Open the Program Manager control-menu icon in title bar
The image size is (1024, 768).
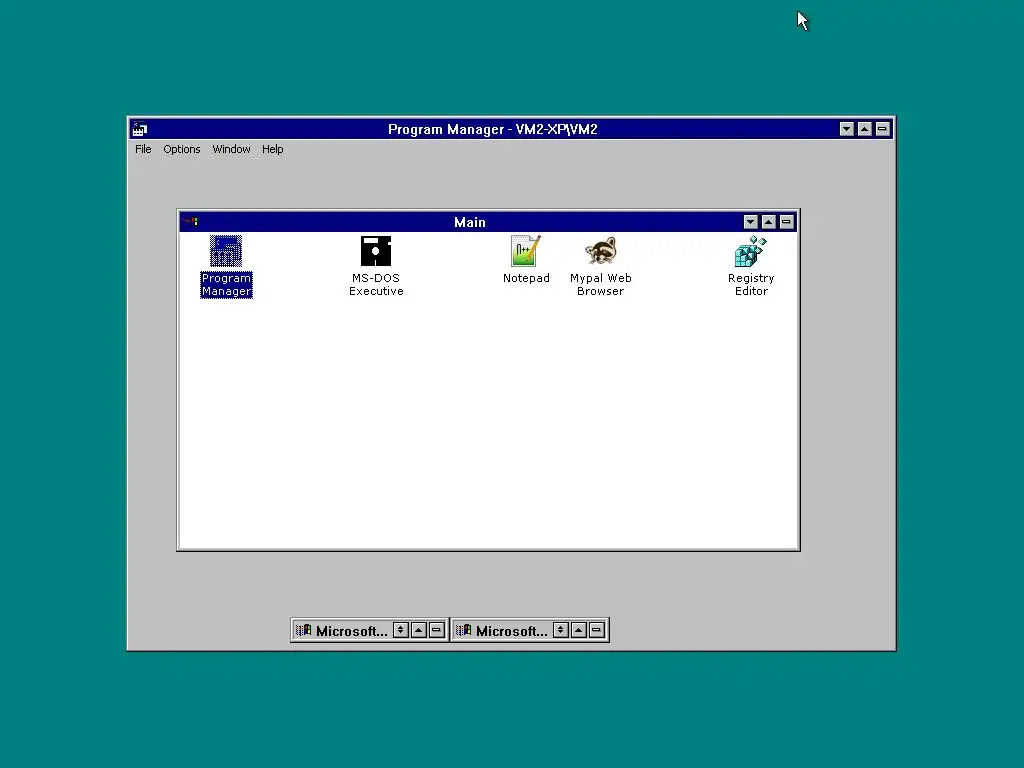(x=140, y=129)
